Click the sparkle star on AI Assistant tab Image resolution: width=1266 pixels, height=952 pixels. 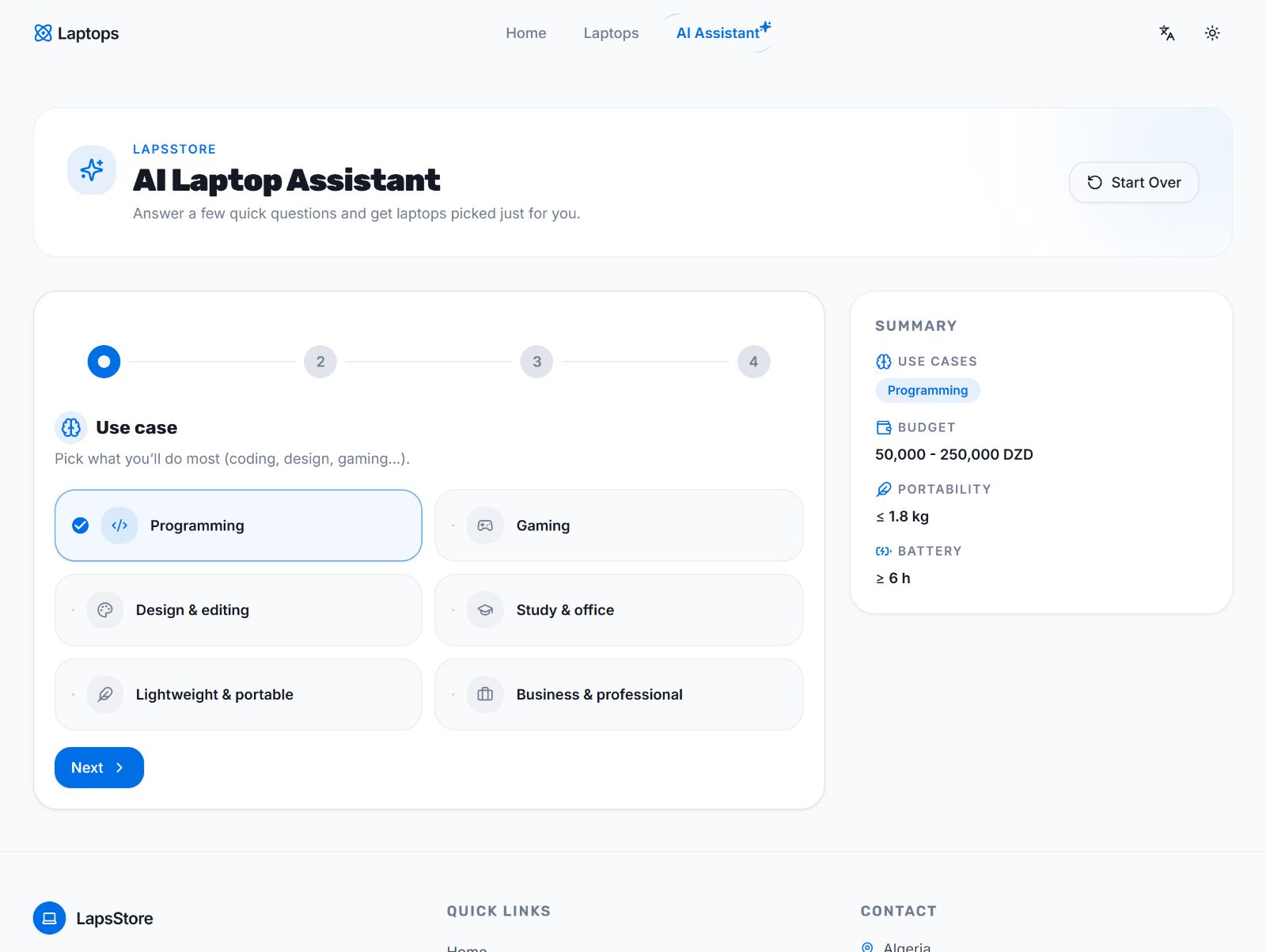(765, 28)
